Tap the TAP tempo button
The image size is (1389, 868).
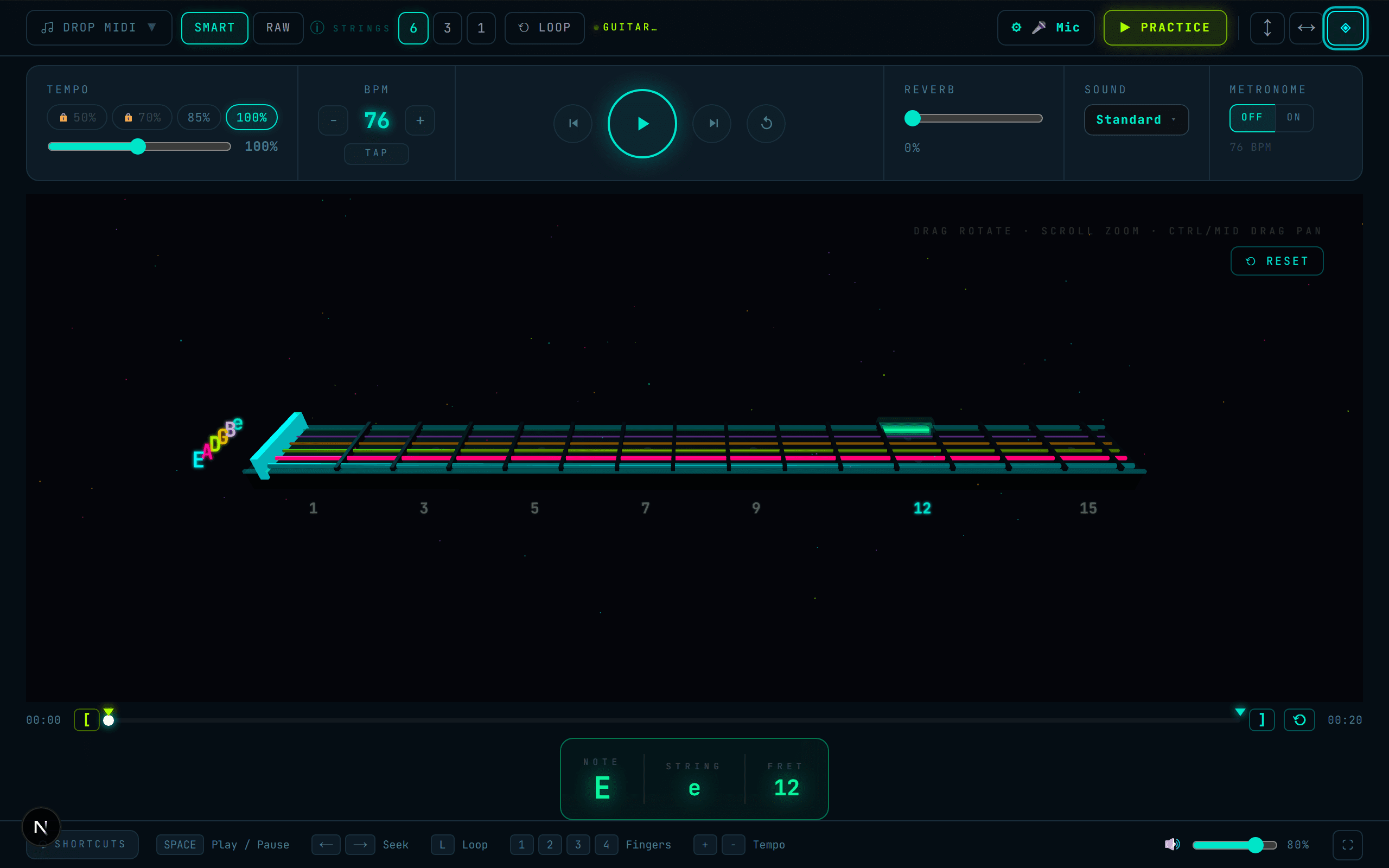[377, 154]
